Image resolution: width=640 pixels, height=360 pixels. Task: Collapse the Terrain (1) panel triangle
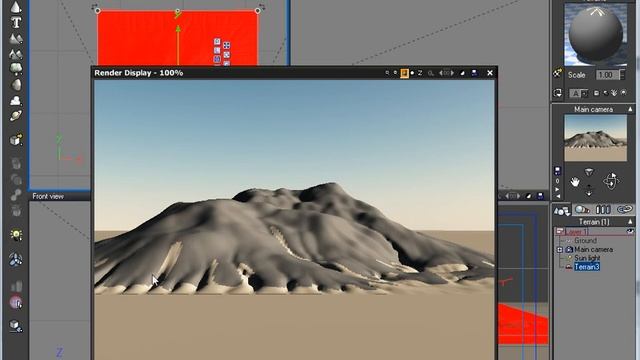click(630, 222)
